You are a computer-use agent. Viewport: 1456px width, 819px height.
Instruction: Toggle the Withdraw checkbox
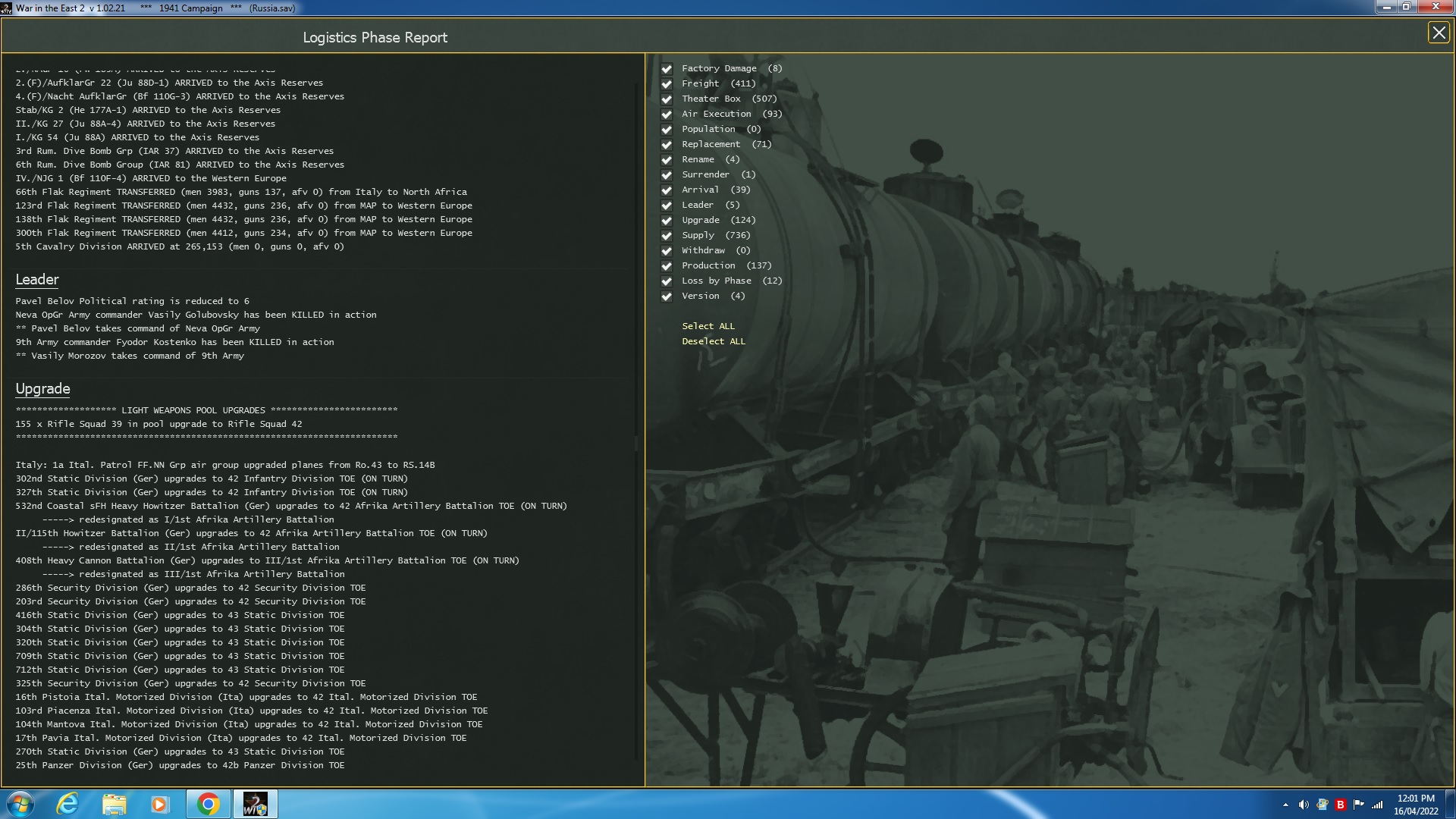pos(667,251)
